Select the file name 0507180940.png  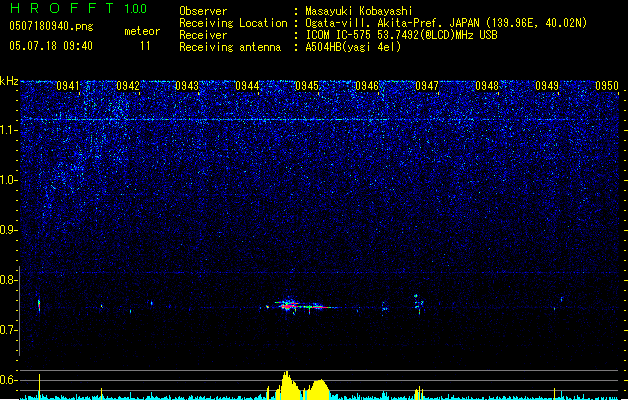point(51,26)
